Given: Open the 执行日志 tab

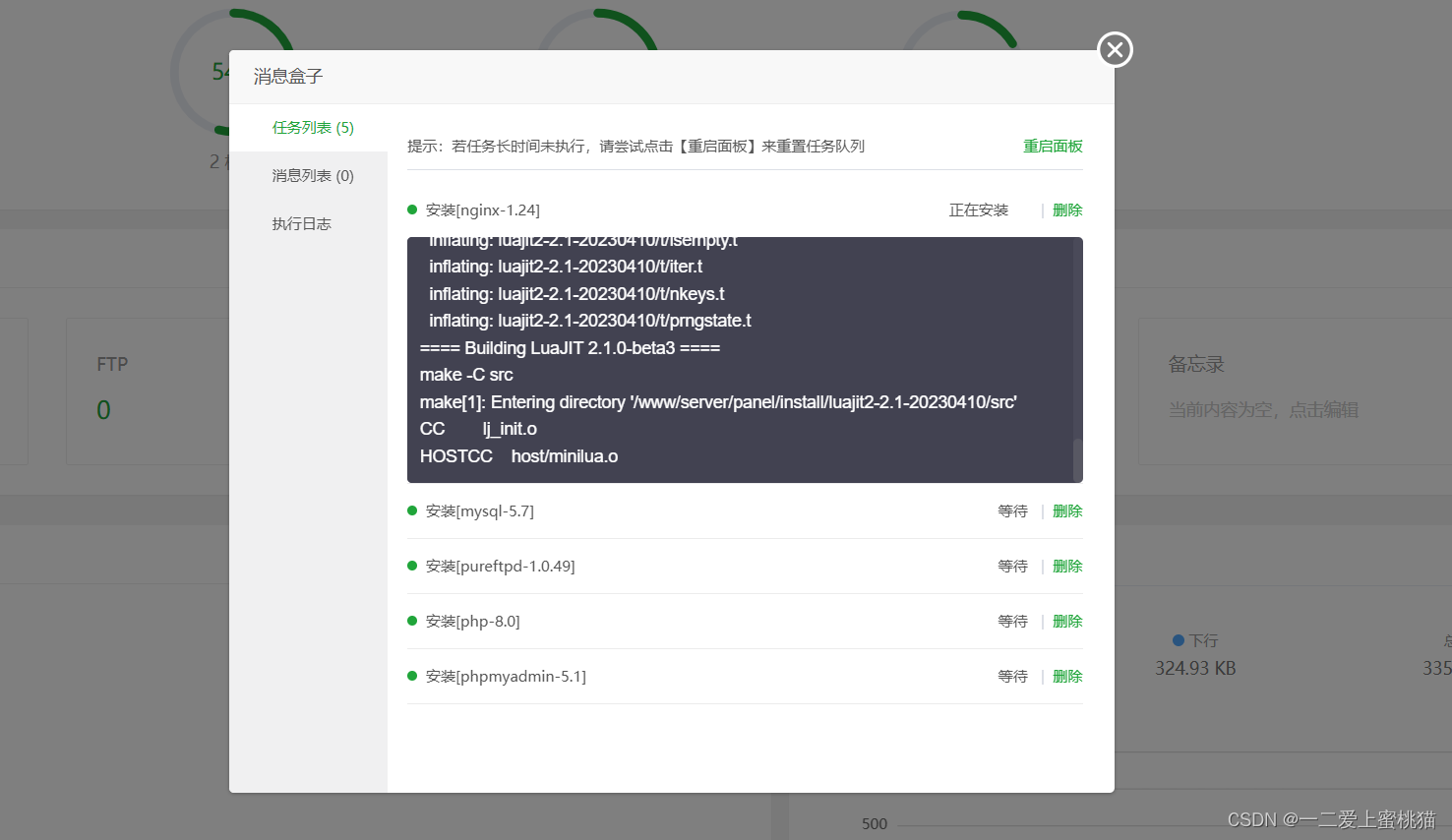Looking at the screenshot, I should point(302,224).
